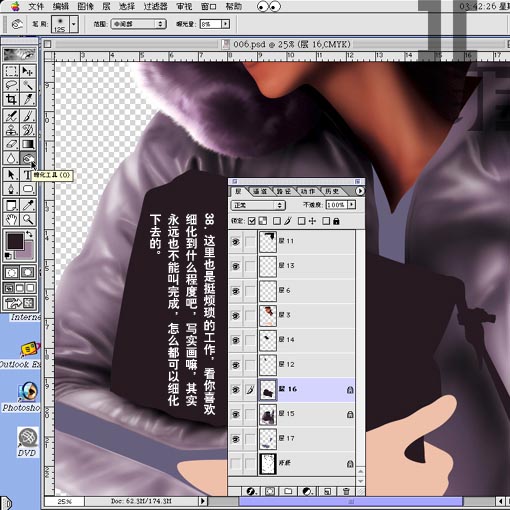Open the blend mode dropdown
This screenshot has width=510, height=510.
(x=258, y=205)
